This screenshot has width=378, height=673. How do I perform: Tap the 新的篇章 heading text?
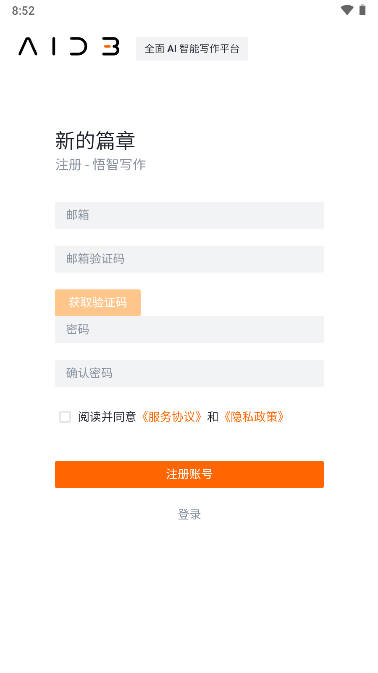pyautogui.click(x=95, y=140)
